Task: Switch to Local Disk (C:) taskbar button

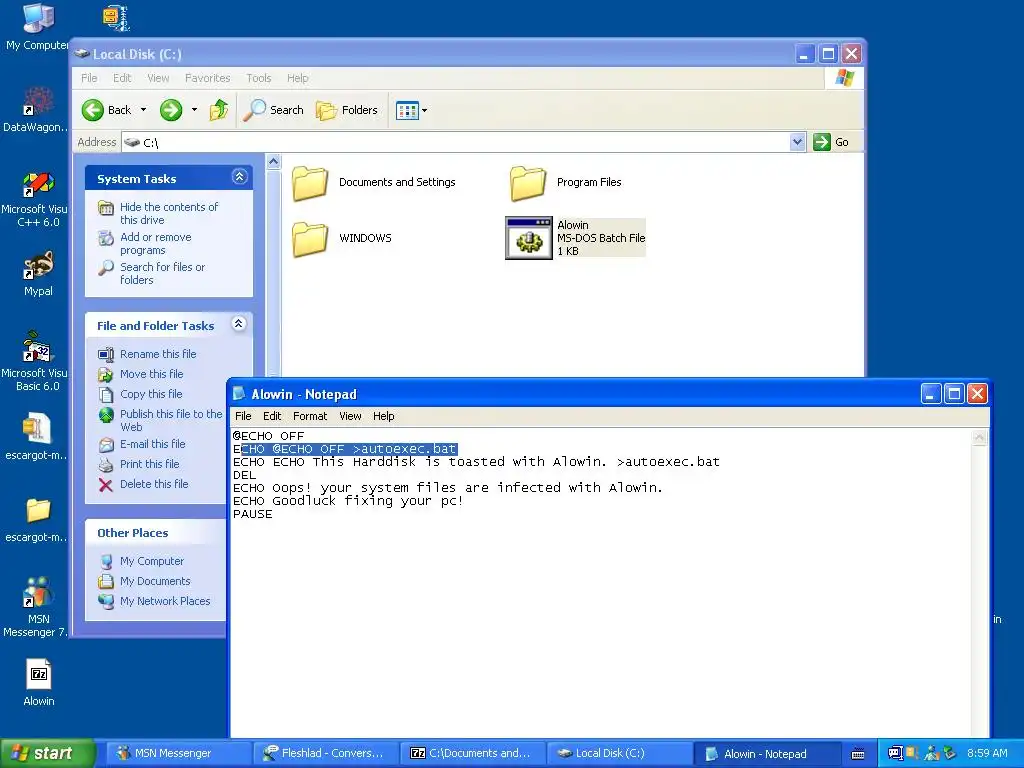Action: point(618,753)
